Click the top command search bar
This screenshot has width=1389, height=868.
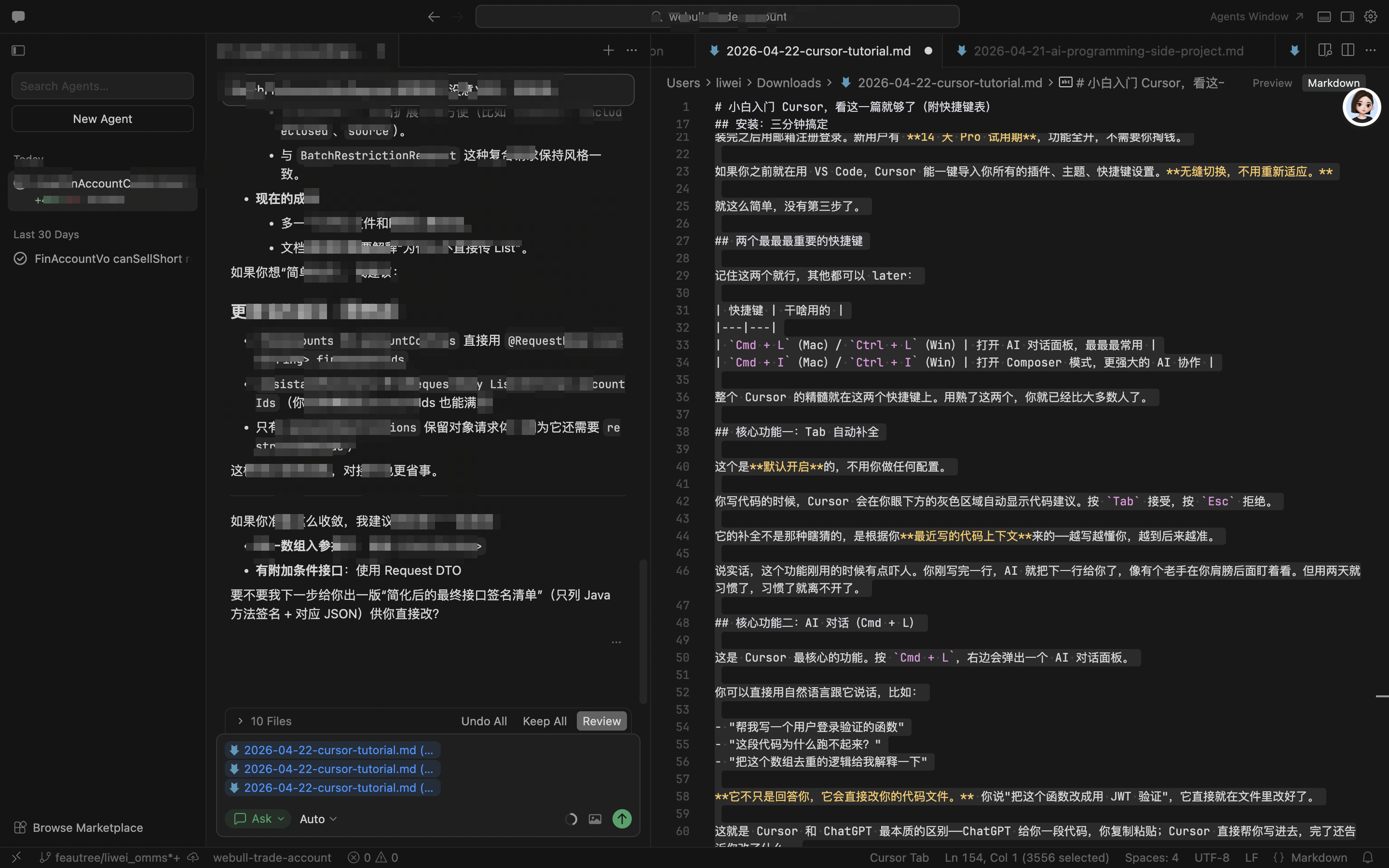[717, 17]
